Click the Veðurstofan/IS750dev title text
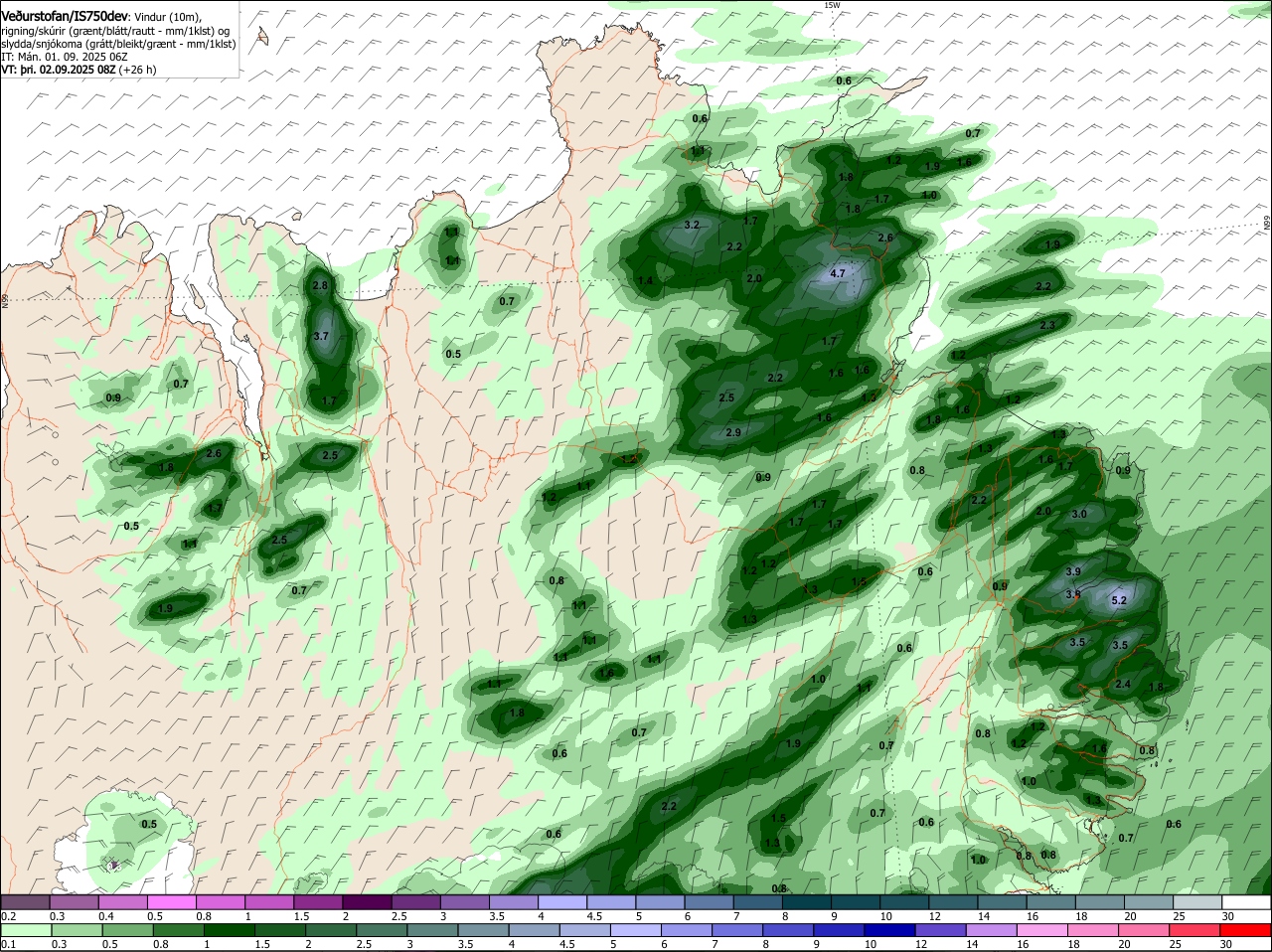 [65, 17]
